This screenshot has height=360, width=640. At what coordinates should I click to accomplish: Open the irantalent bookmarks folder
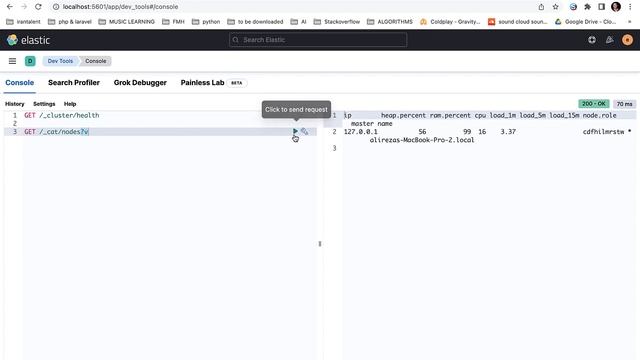point(23,22)
